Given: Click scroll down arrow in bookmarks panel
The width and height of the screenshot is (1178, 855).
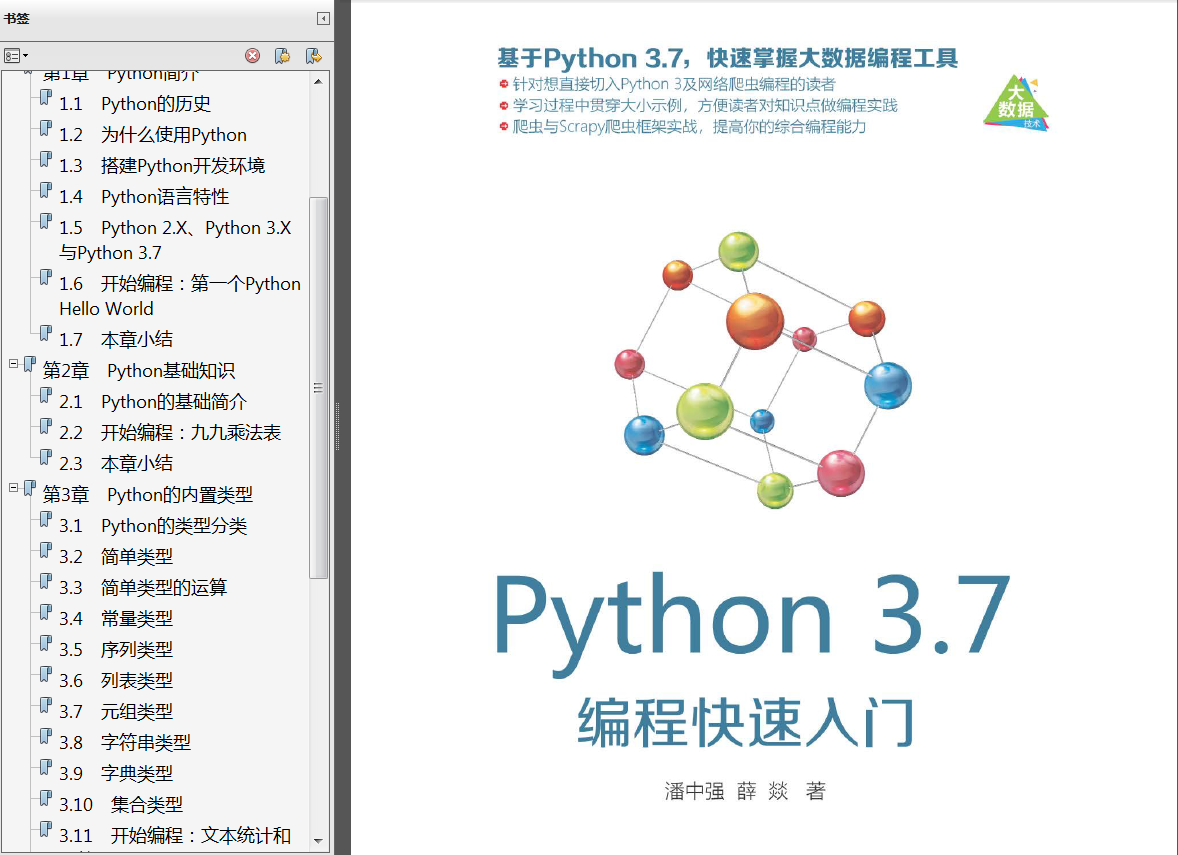Looking at the screenshot, I should (319, 841).
